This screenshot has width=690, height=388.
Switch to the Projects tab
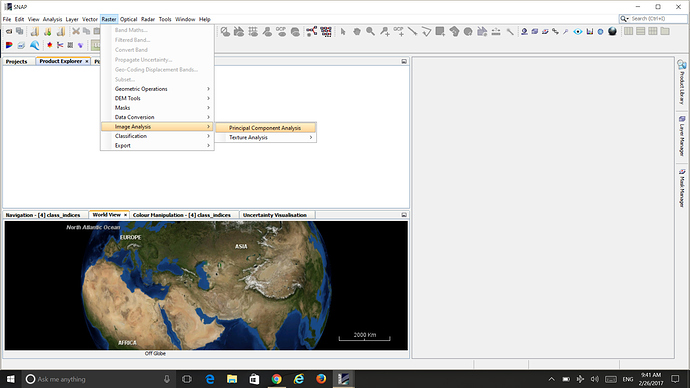[16, 62]
